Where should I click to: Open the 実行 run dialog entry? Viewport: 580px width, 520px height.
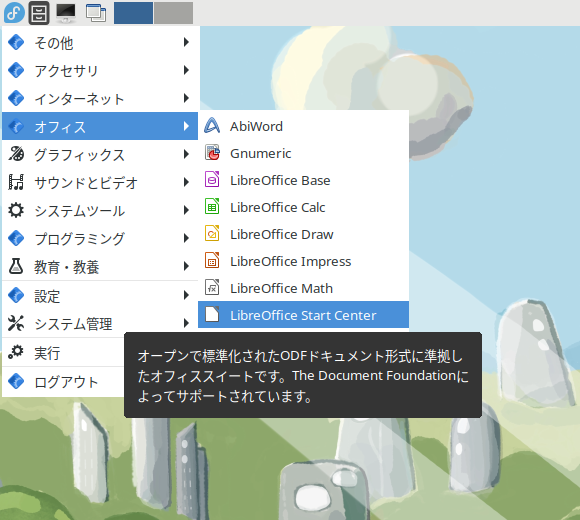click(x=63, y=353)
